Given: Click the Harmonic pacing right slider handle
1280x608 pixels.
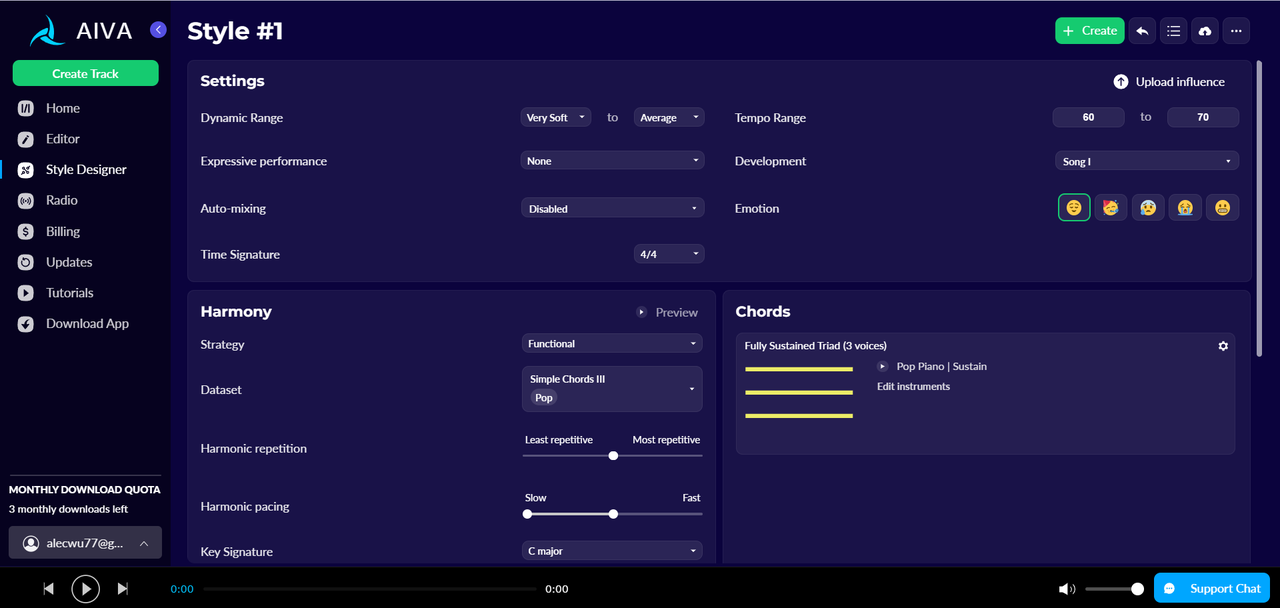Looking at the screenshot, I should click(x=613, y=514).
